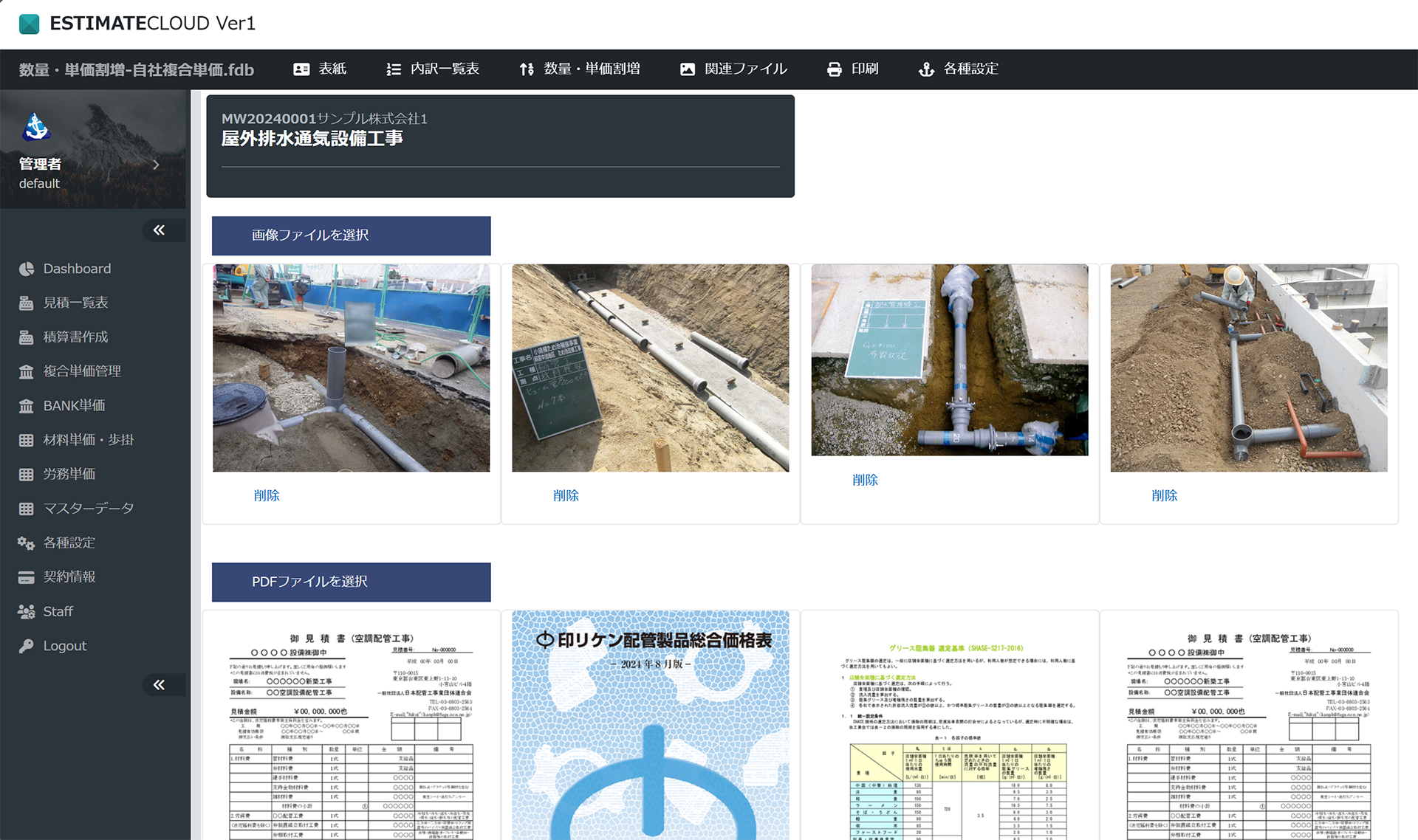Delete the chalkboard trench photo

coord(566,496)
